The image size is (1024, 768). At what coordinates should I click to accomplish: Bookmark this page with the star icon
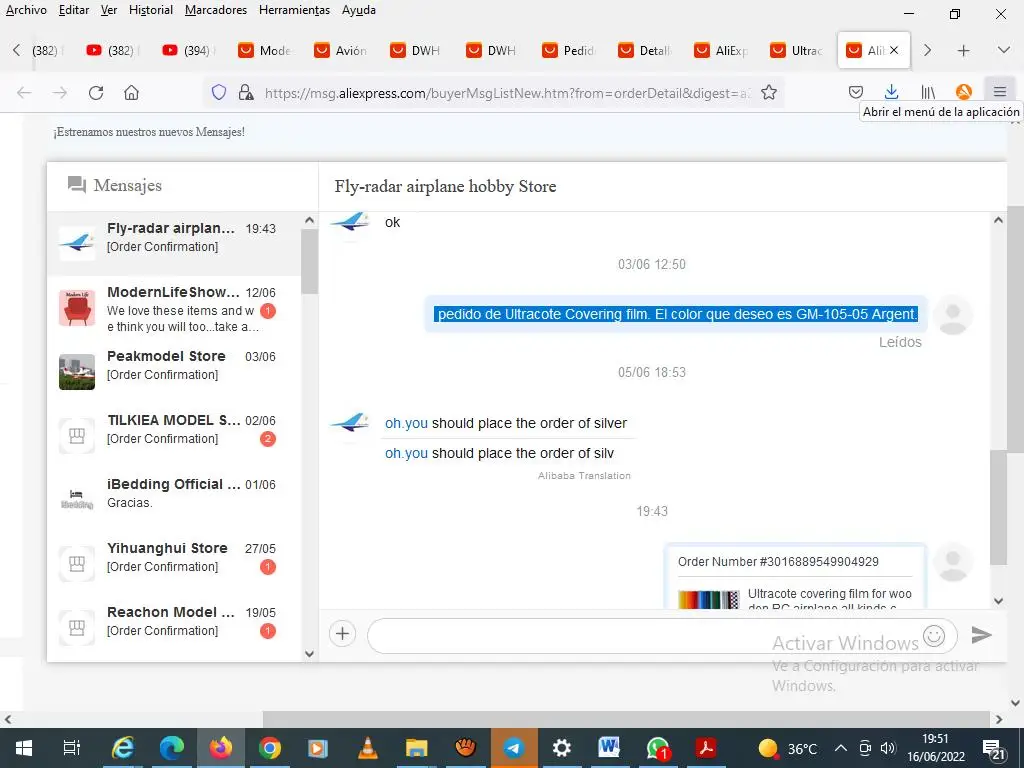tap(769, 93)
